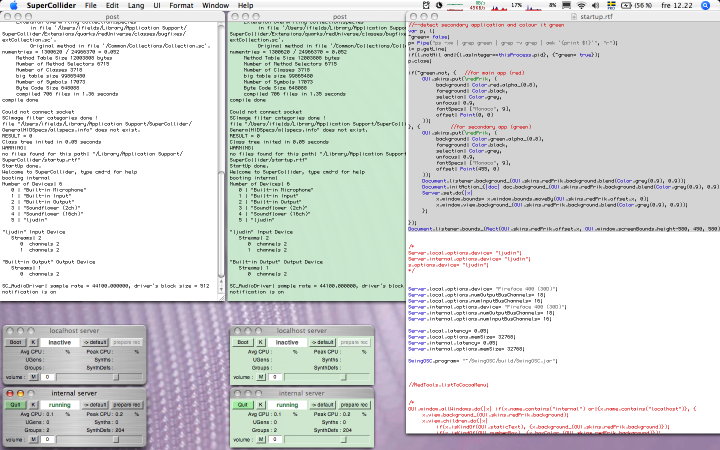Image resolution: width=720 pixels, height=450 pixels.
Task: Set gray localhost server as default
Action: (95, 343)
